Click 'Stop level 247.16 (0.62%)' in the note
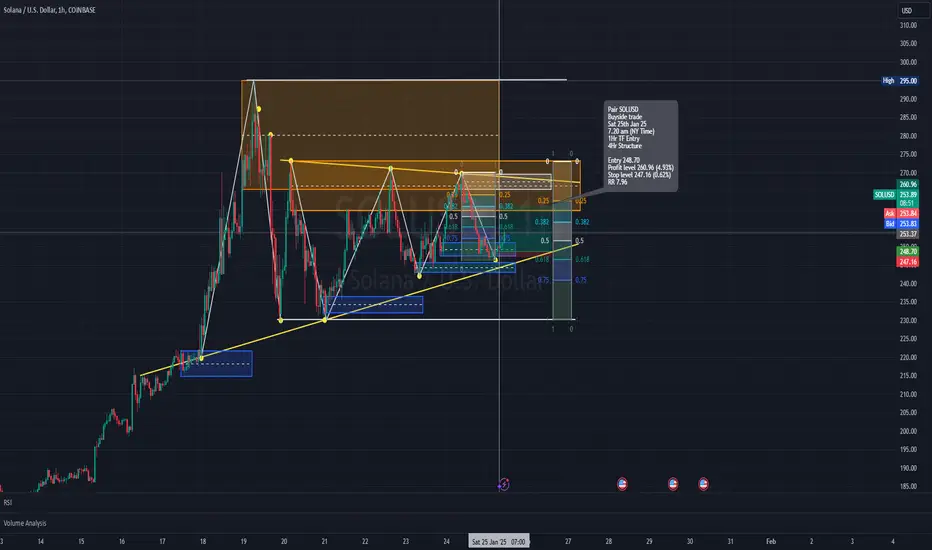This screenshot has height=550, width=932. 639,175
